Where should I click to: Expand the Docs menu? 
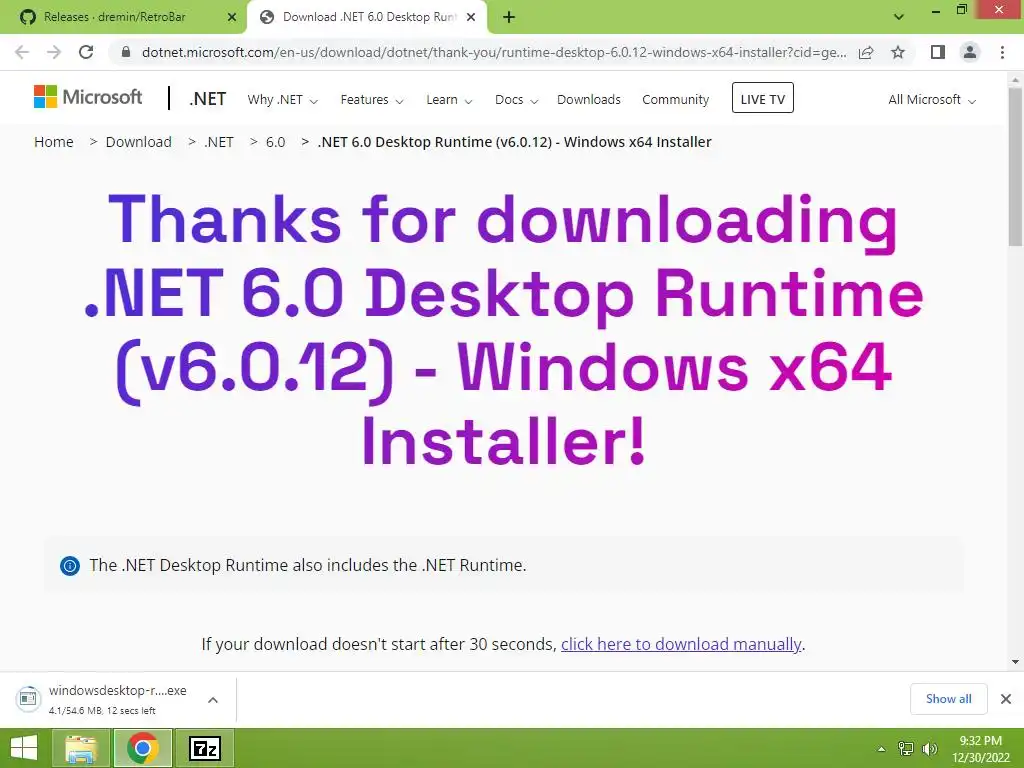516,100
